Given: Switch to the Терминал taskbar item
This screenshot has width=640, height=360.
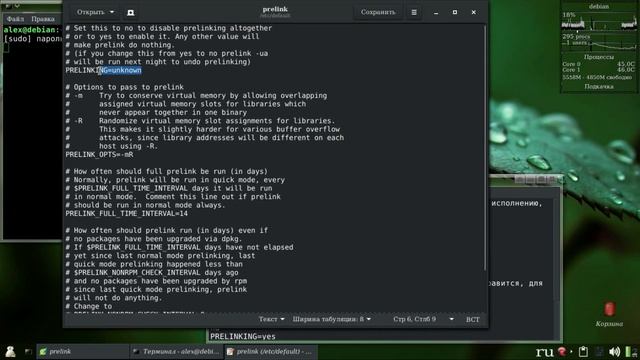Looking at the screenshot, I should 176,351.
